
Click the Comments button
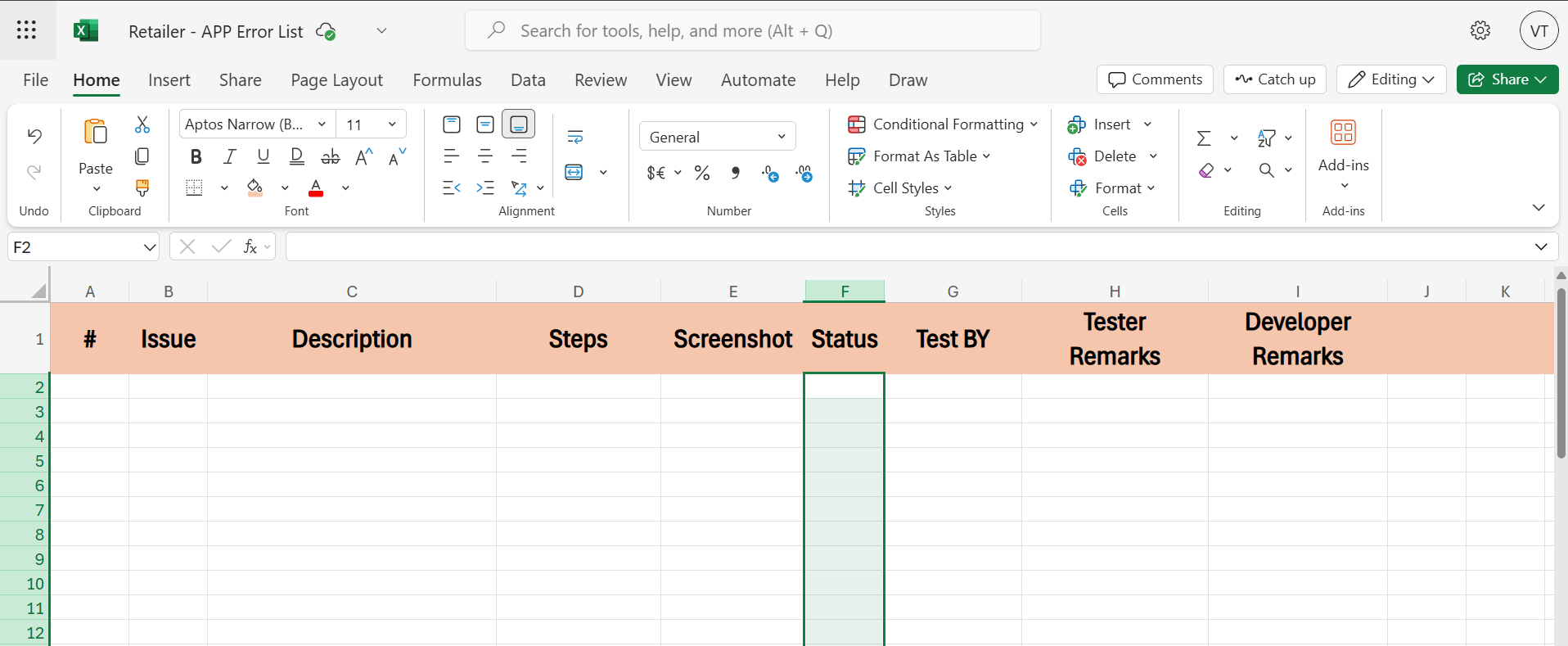coord(1155,79)
